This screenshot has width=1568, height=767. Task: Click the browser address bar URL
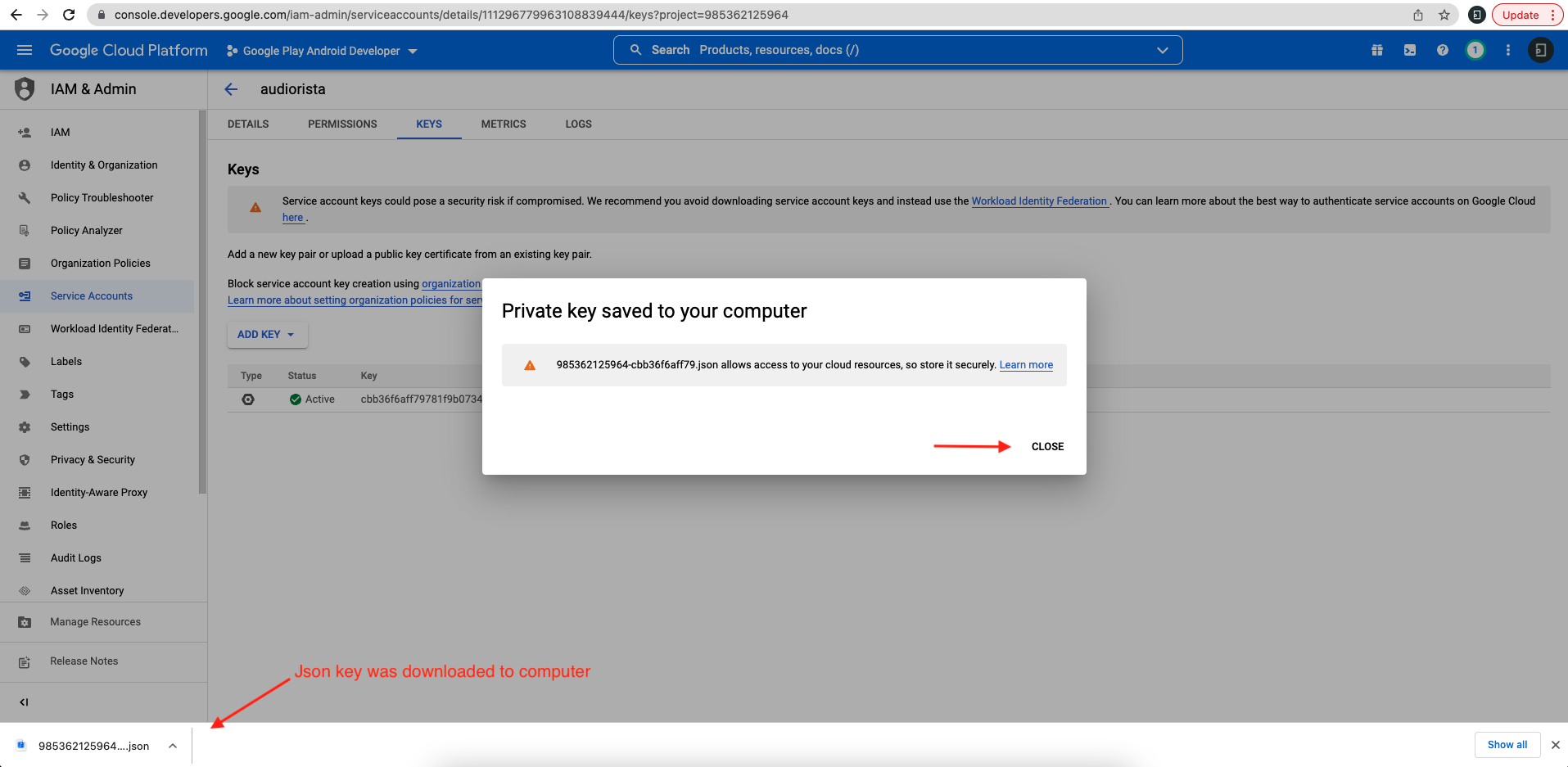451,15
